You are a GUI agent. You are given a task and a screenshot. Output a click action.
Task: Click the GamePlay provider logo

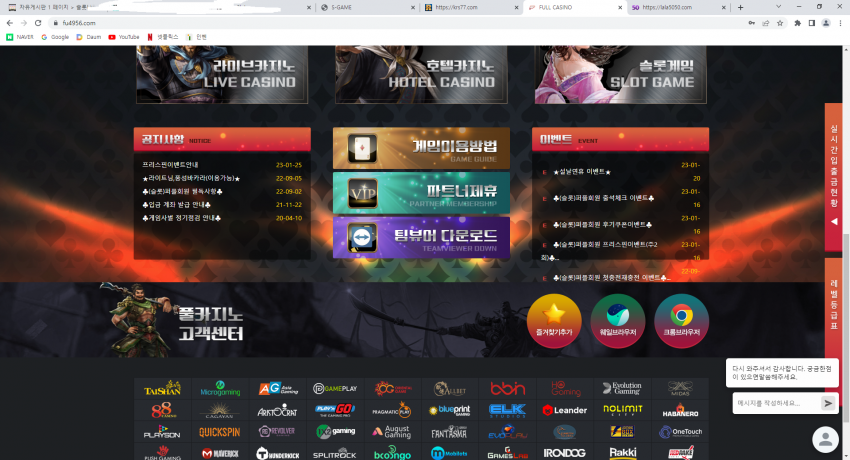click(335, 388)
